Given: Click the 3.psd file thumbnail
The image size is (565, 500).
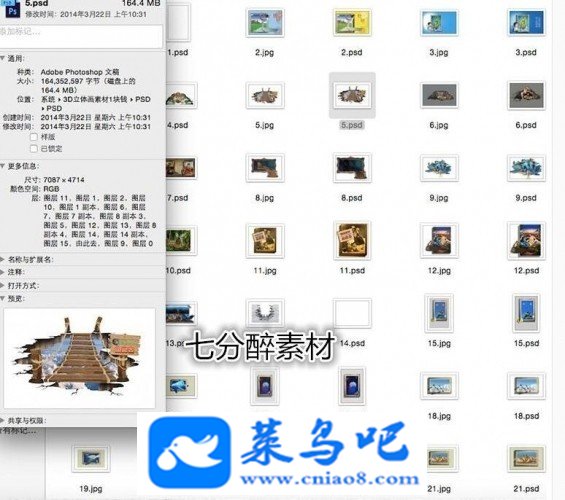Looking at the screenshot, I should (x=526, y=23).
